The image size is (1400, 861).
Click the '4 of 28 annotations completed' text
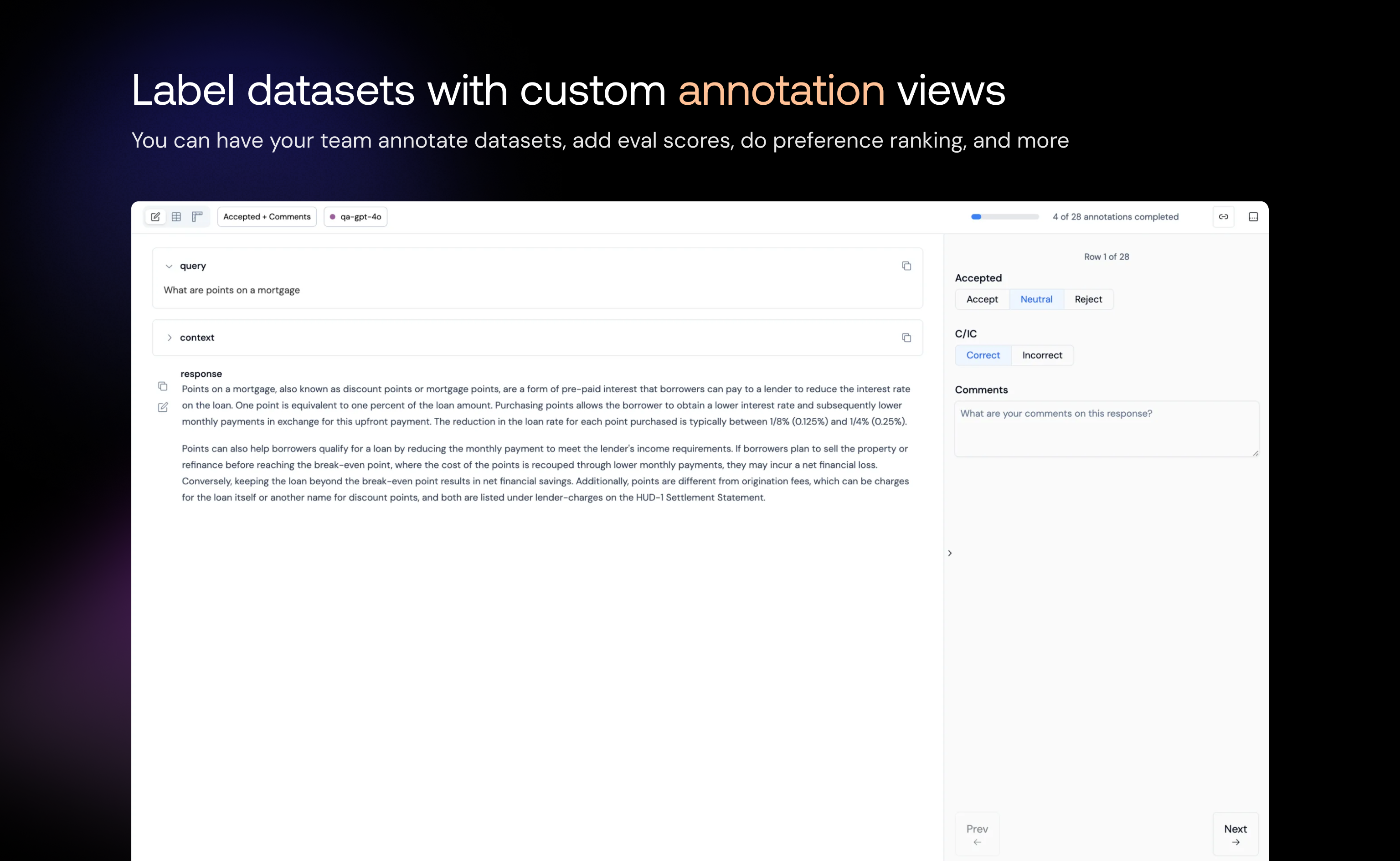point(1115,216)
